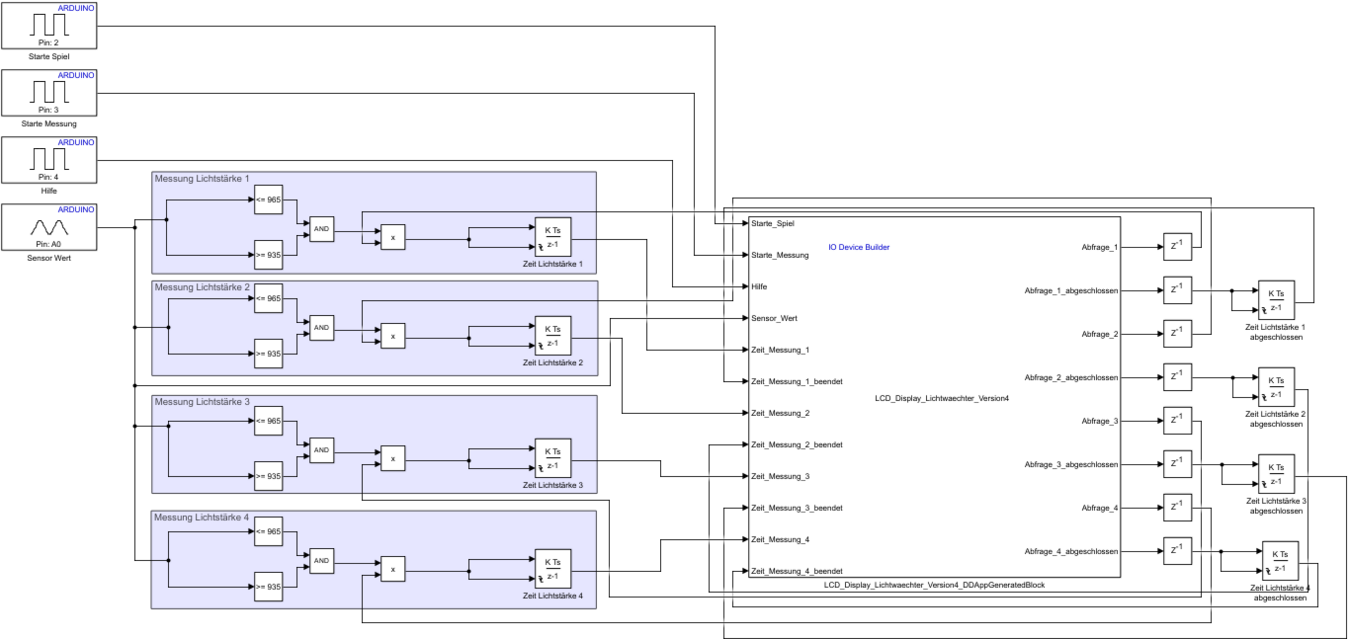Select the Messung Lichtstärke 3 area title
This screenshot has height=639, width=1350.
coord(201,402)
